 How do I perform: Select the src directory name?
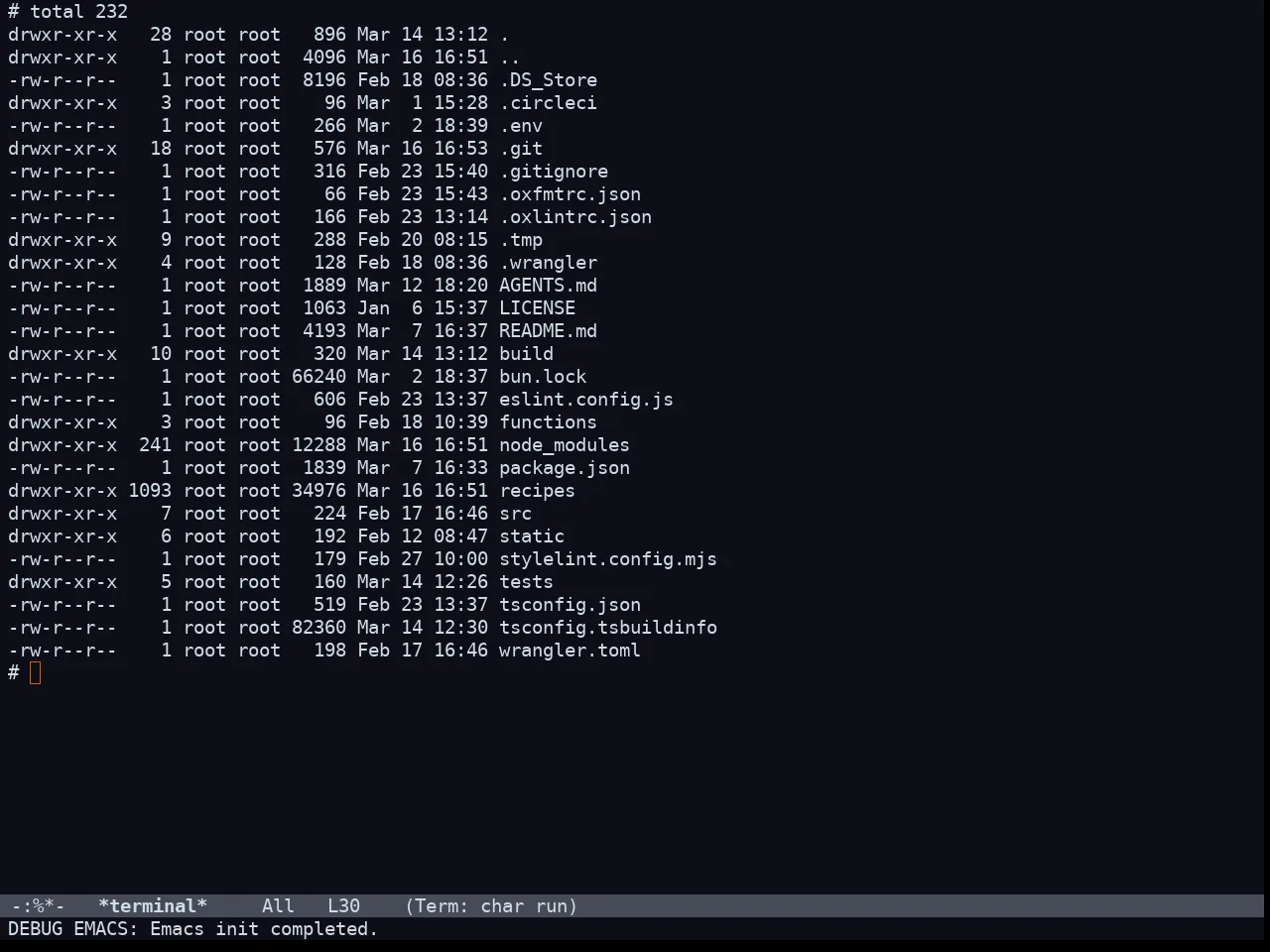515,514
